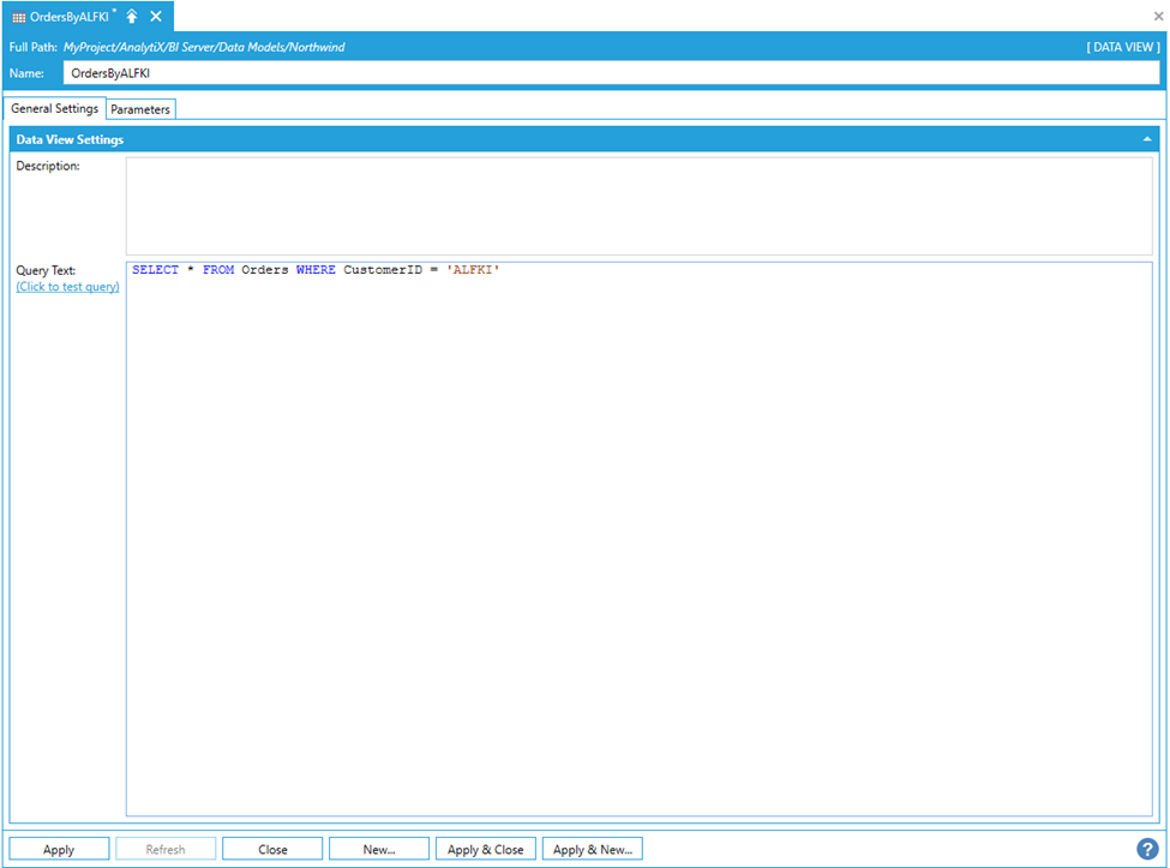Collapse the Data View Settings section
This screenshot has height=868, width=1170.
pos(1147,140)
